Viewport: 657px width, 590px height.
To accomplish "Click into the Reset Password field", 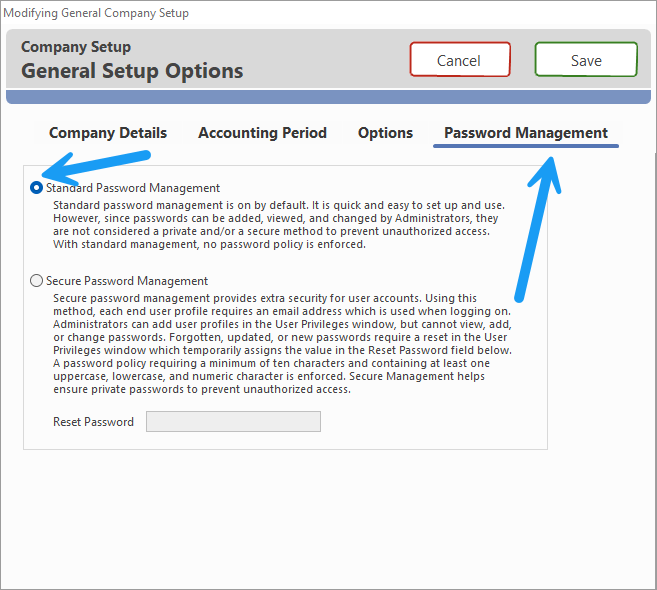I will (233, 422).
